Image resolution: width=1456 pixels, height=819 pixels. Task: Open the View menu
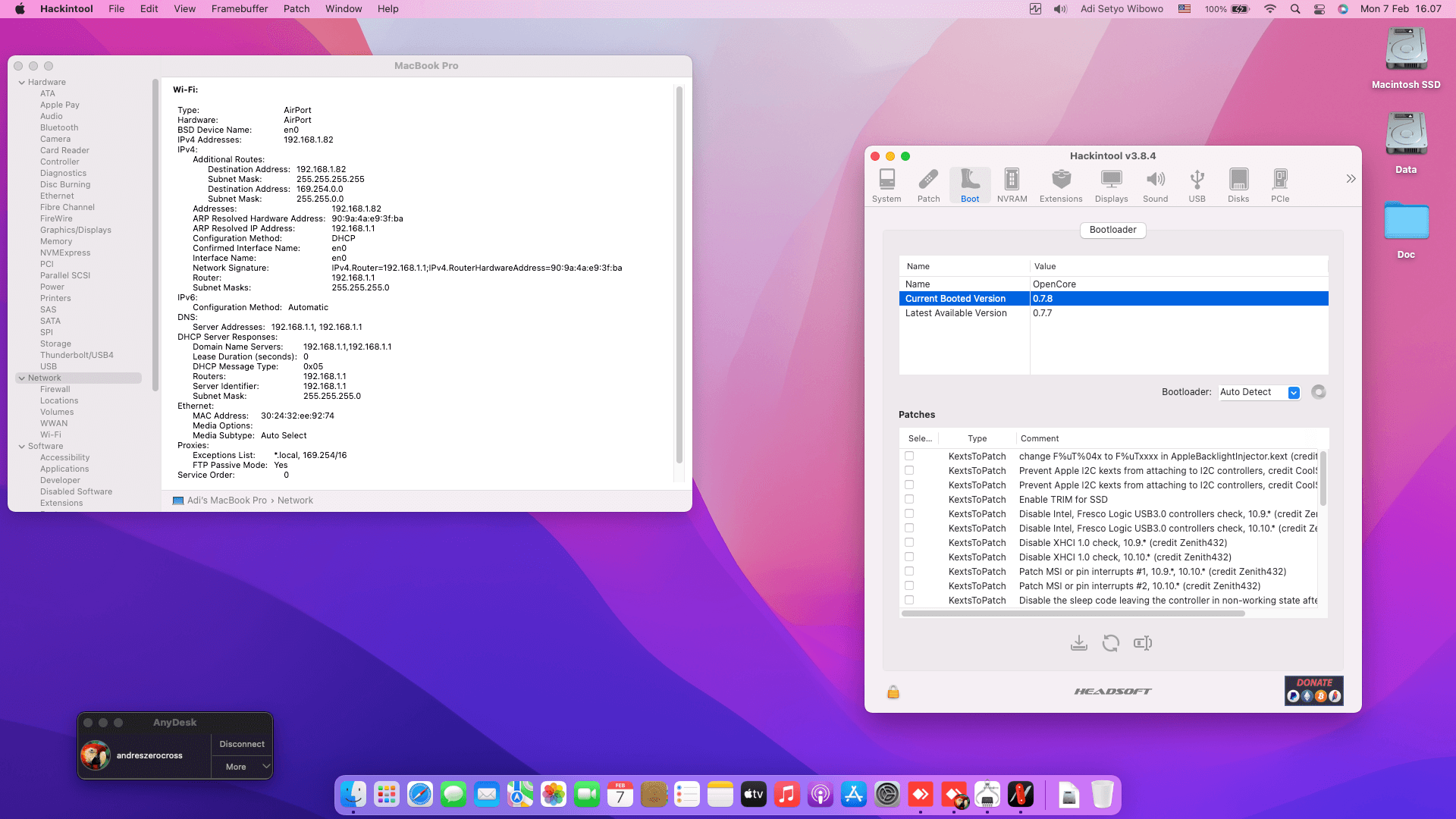tap(184, 9)
